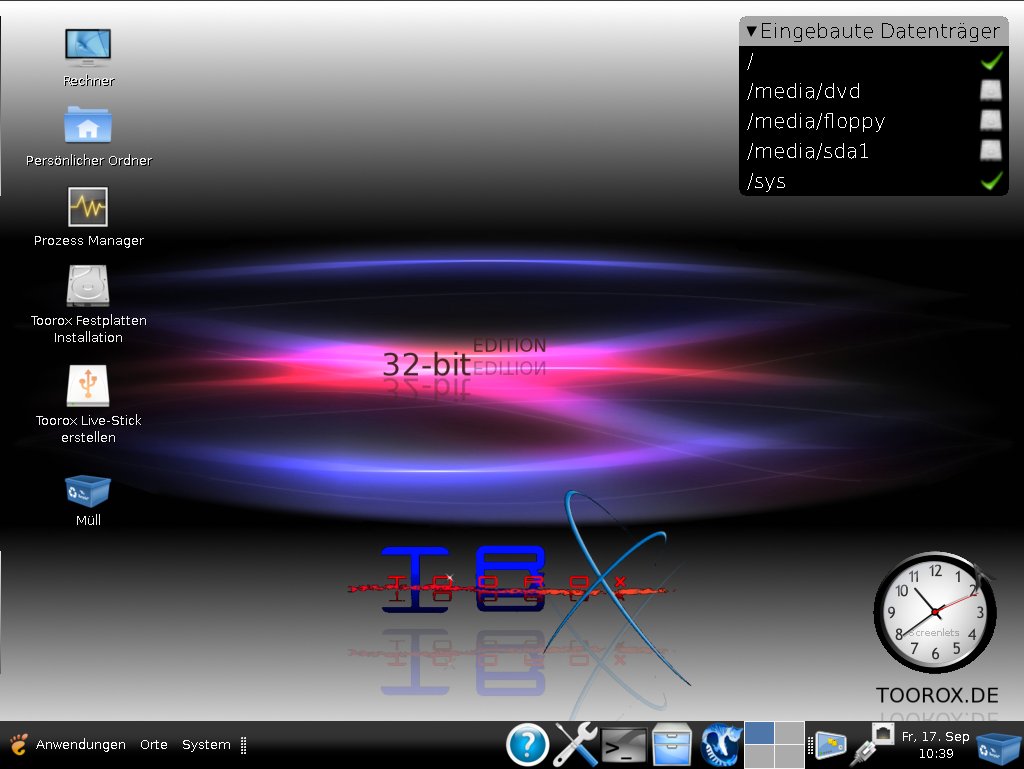The image size is (1024, 769).
Task: Open the trash applet in panel corner
Action: tap(998, 747)
